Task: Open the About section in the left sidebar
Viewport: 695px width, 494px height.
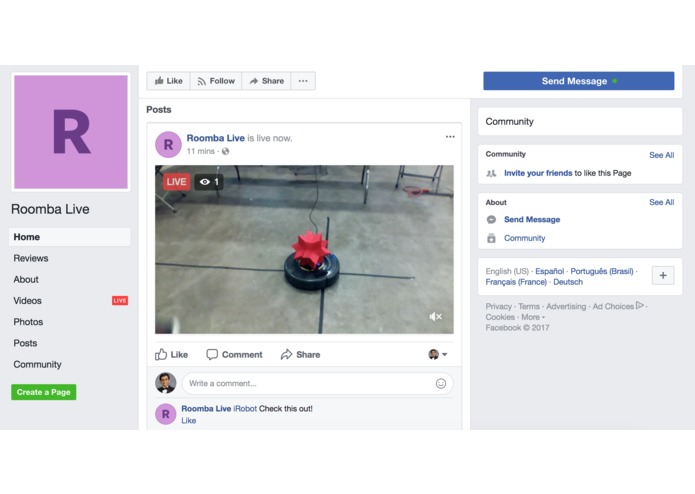Action: pyautogui.click(x=26, y=280)
